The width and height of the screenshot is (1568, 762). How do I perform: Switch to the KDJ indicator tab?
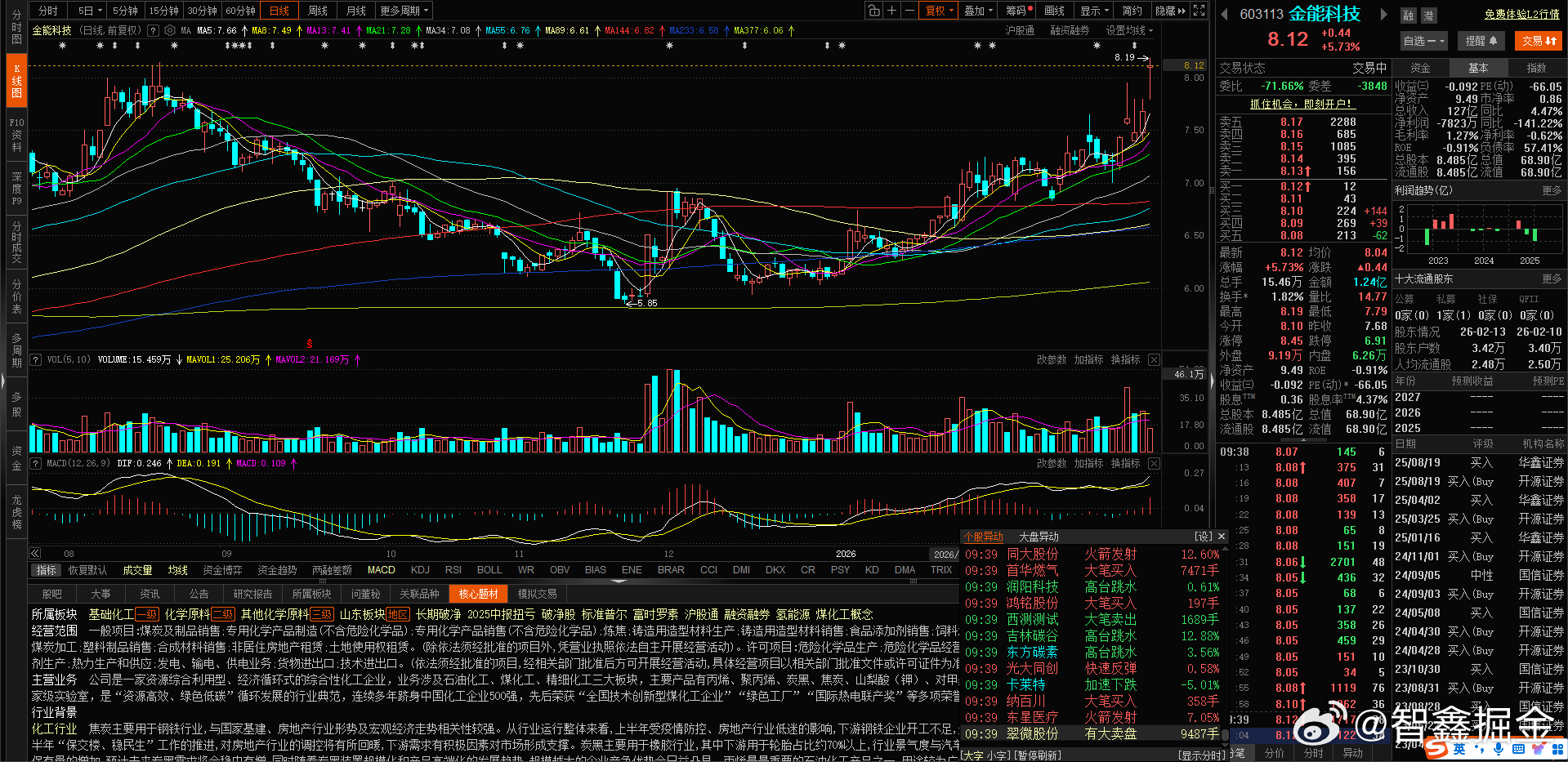click(420, 569)
